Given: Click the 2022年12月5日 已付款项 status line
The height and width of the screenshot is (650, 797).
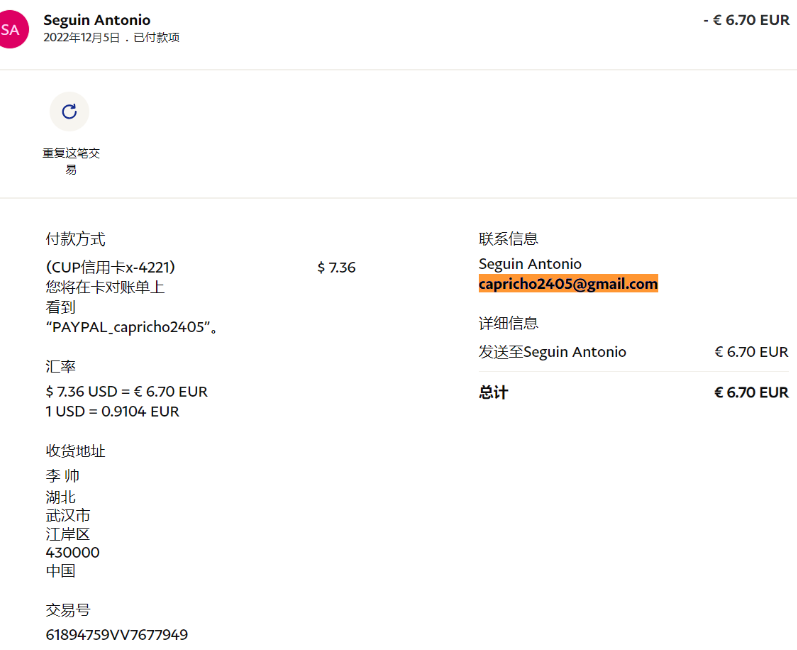Looking at the screenshot, I should click(x=111, y=38).
